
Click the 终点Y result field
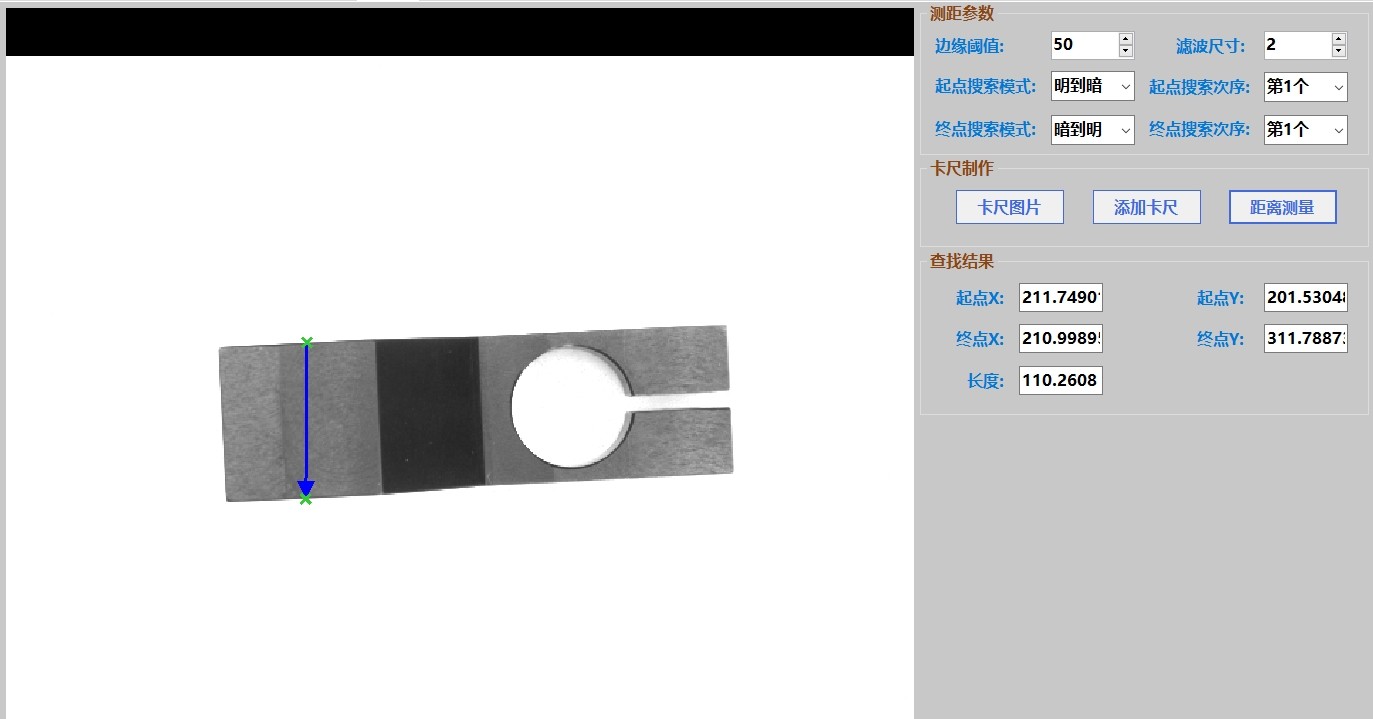pos(1305,339)
